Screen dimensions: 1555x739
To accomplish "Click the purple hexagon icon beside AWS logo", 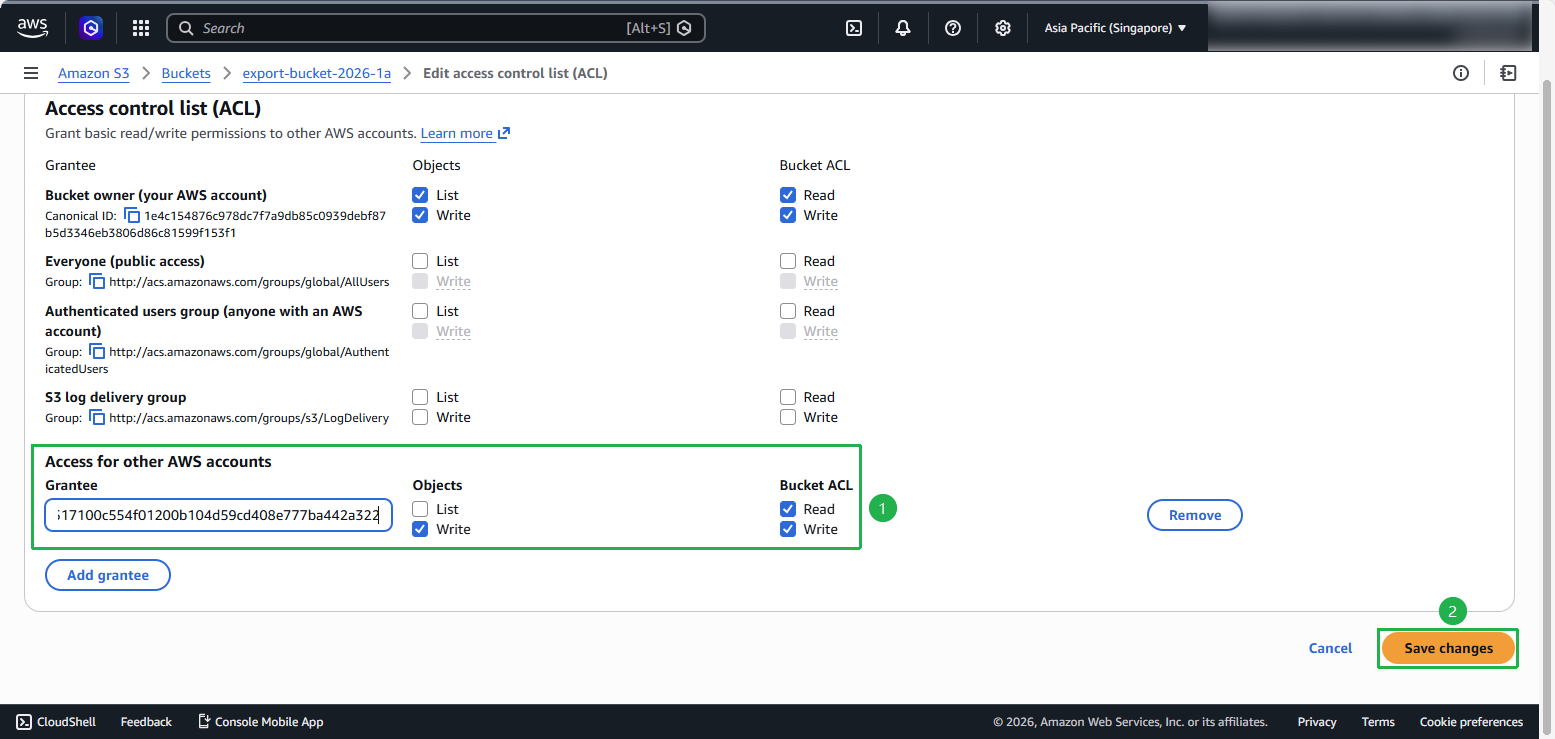I will [x=92, y=28].
